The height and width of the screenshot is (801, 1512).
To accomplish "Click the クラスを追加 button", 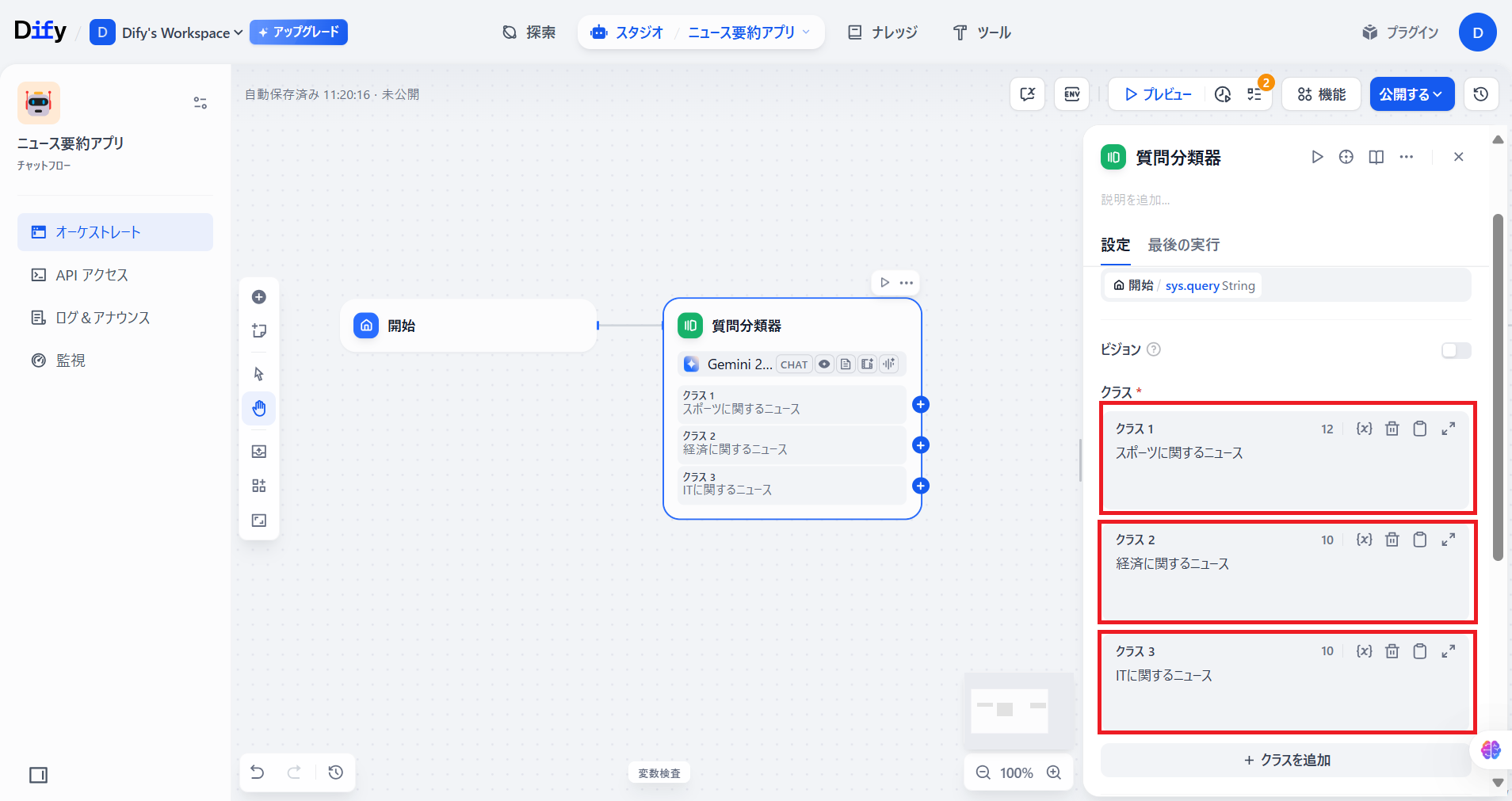I will tap(1286, 760).
